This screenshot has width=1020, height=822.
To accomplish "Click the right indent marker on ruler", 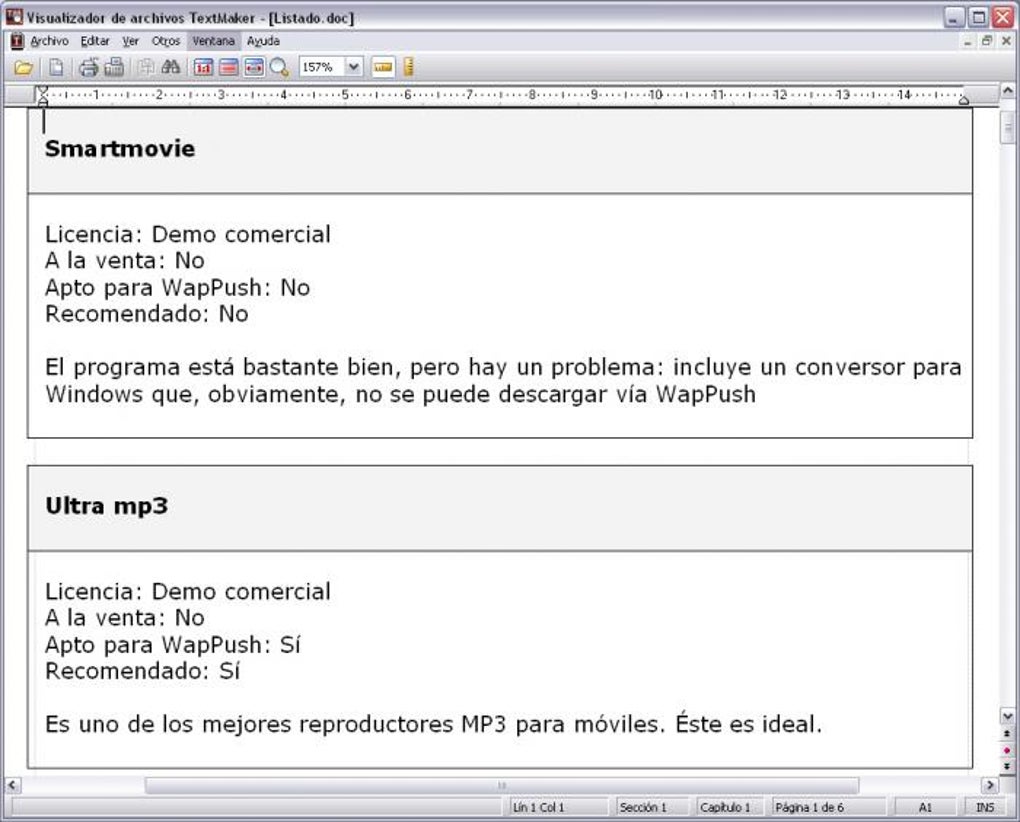I will coord(963,99).
